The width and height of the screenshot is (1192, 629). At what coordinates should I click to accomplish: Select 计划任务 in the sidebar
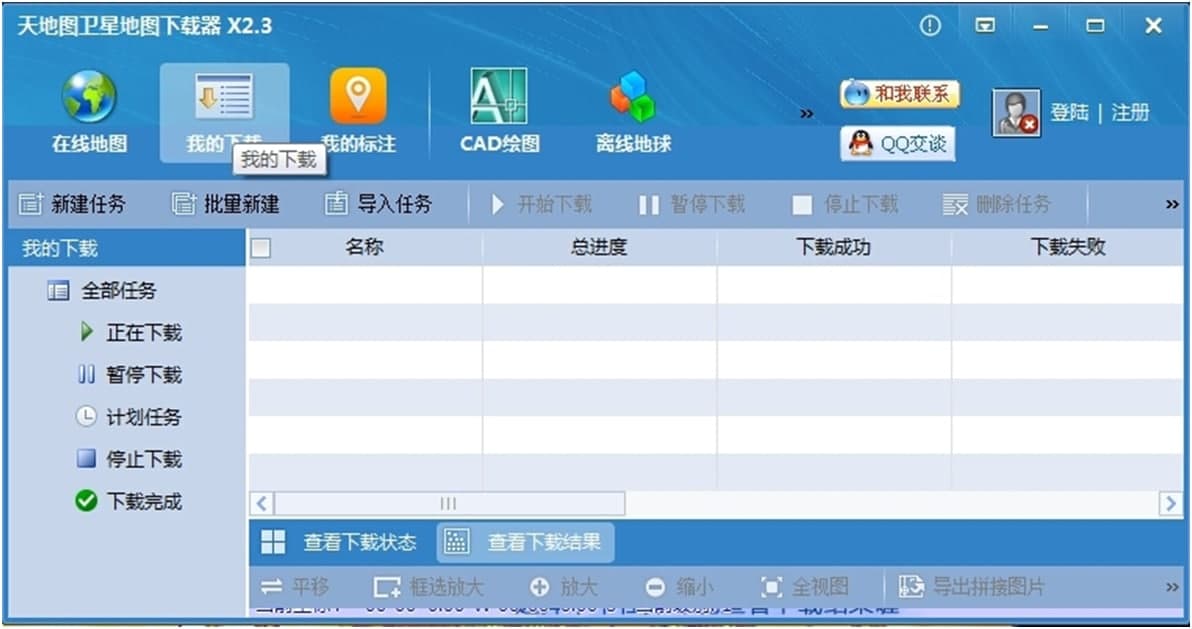click(x=128, y=417)
